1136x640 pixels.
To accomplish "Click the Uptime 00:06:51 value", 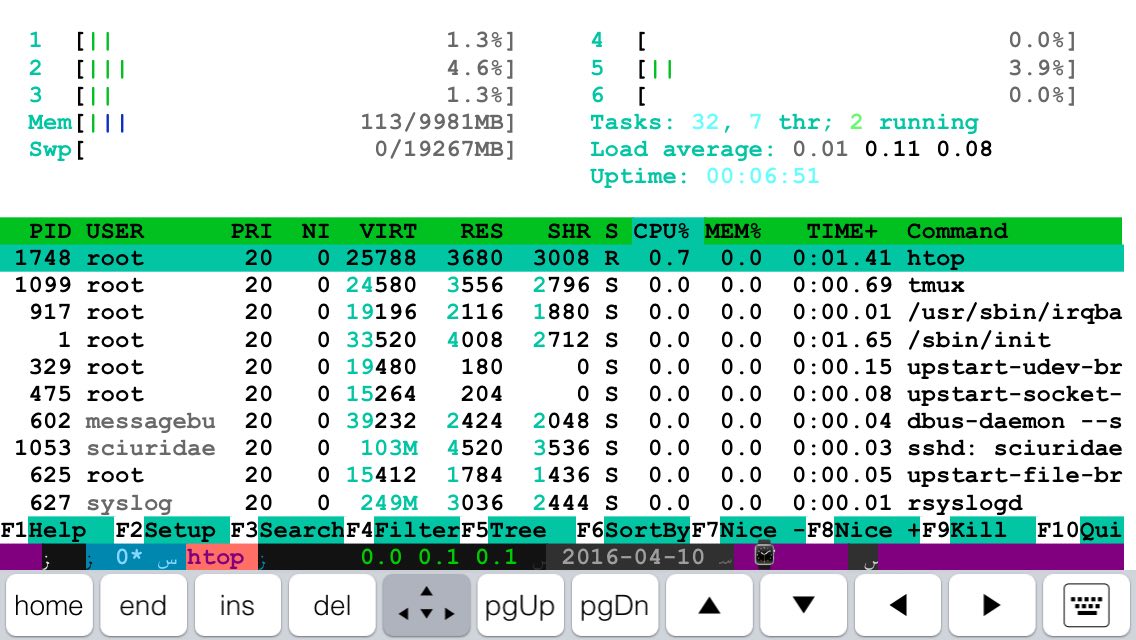I will [x=762, y=177].
